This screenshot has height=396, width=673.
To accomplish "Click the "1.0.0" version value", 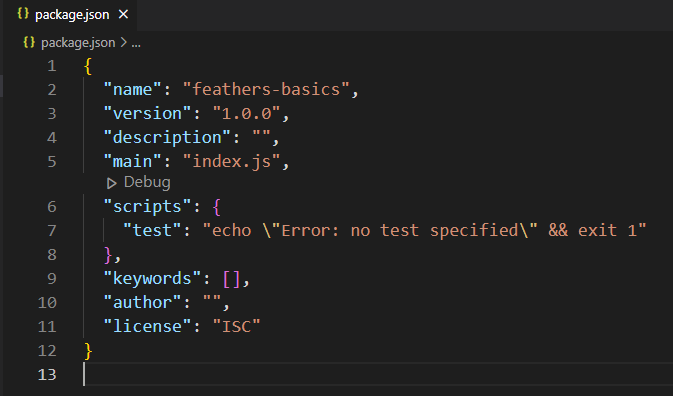I will coord(247,113).
